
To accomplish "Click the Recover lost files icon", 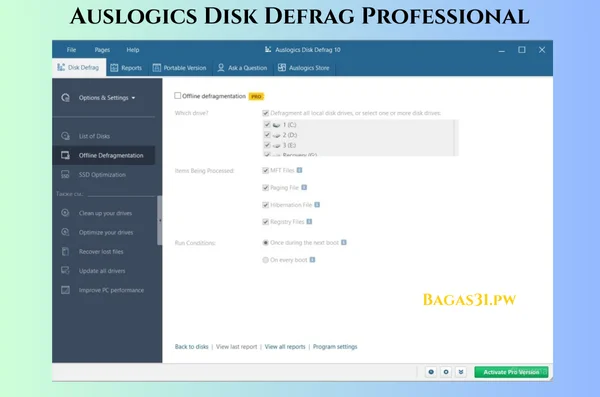I will [x=65, y=252].
